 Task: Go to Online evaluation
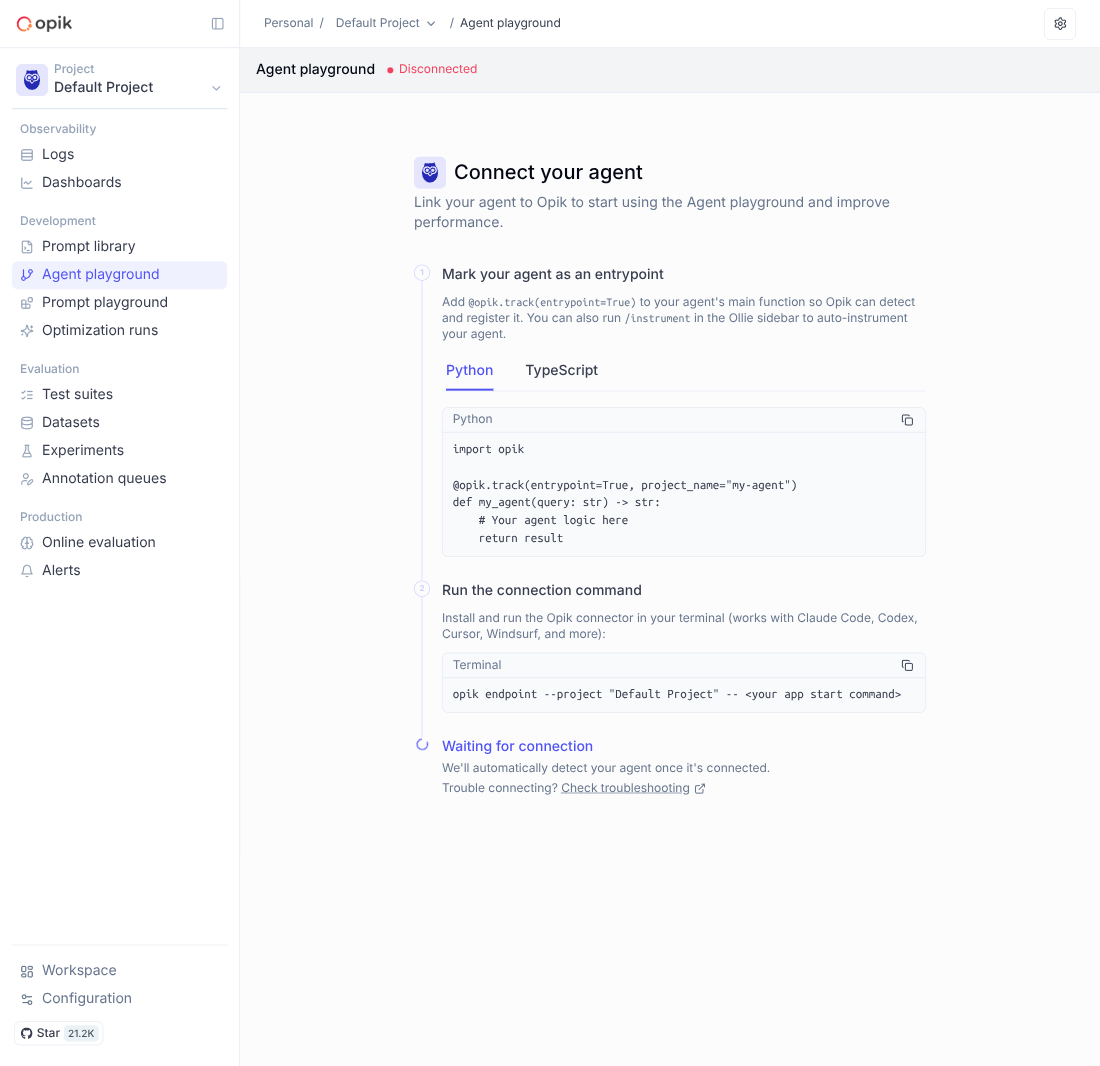(119, 542)
